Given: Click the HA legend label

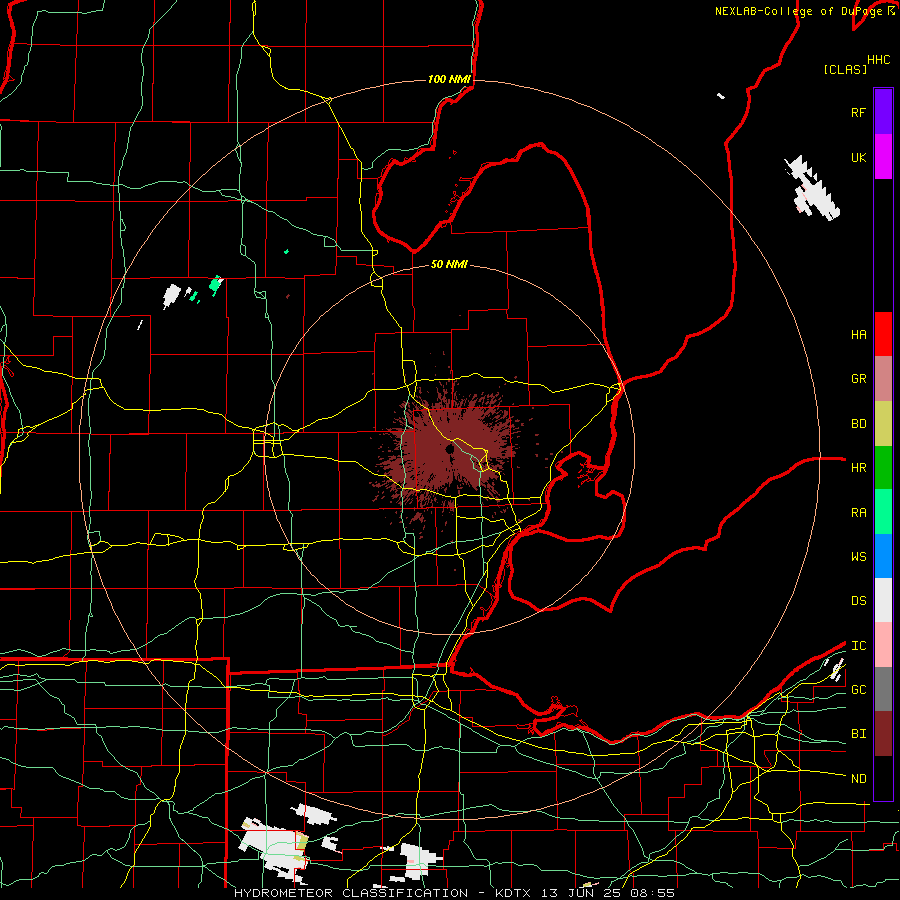Looking at the screenshot, I should 858,335.
